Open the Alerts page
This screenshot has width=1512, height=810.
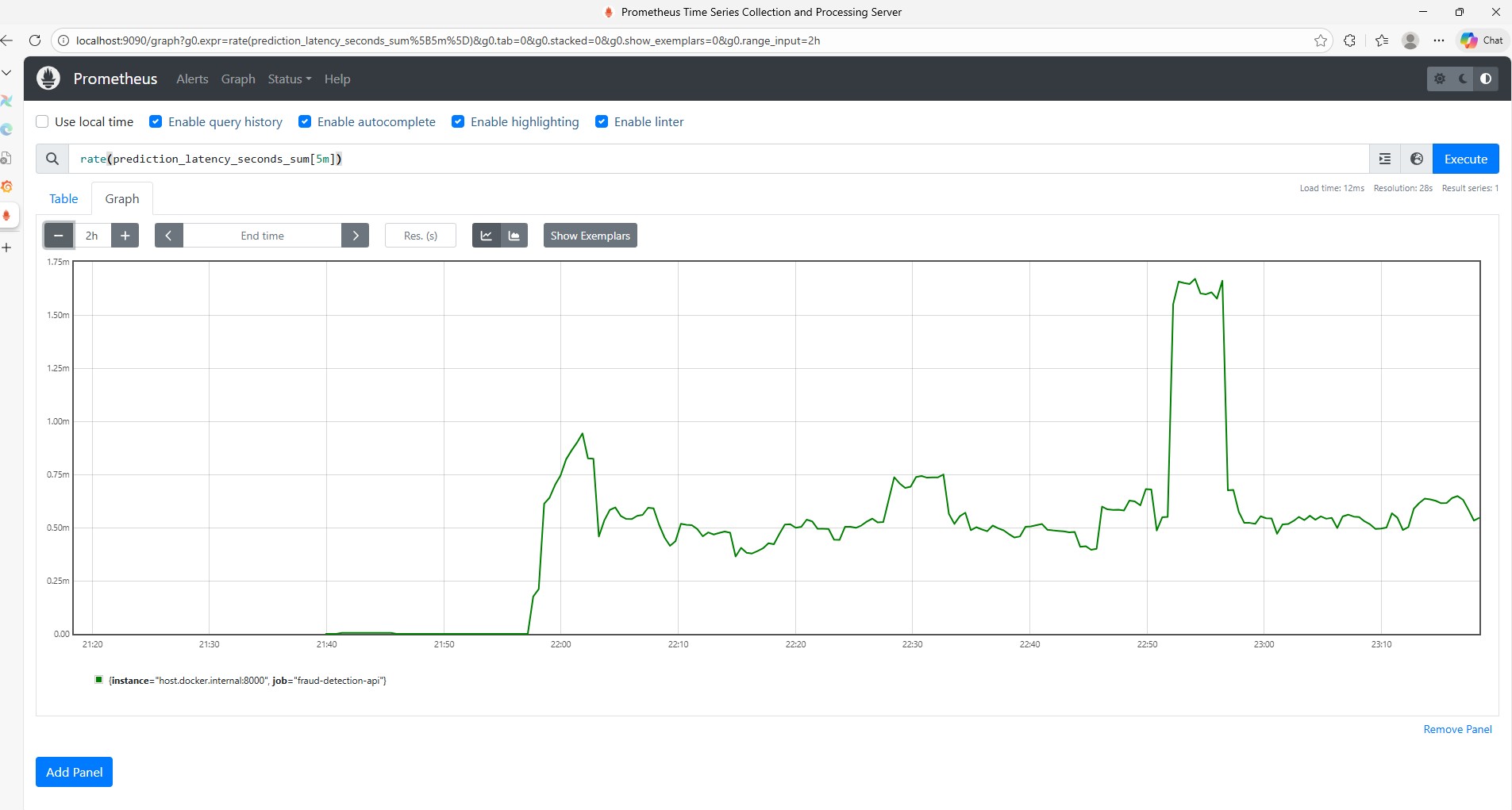click(191, 79)
